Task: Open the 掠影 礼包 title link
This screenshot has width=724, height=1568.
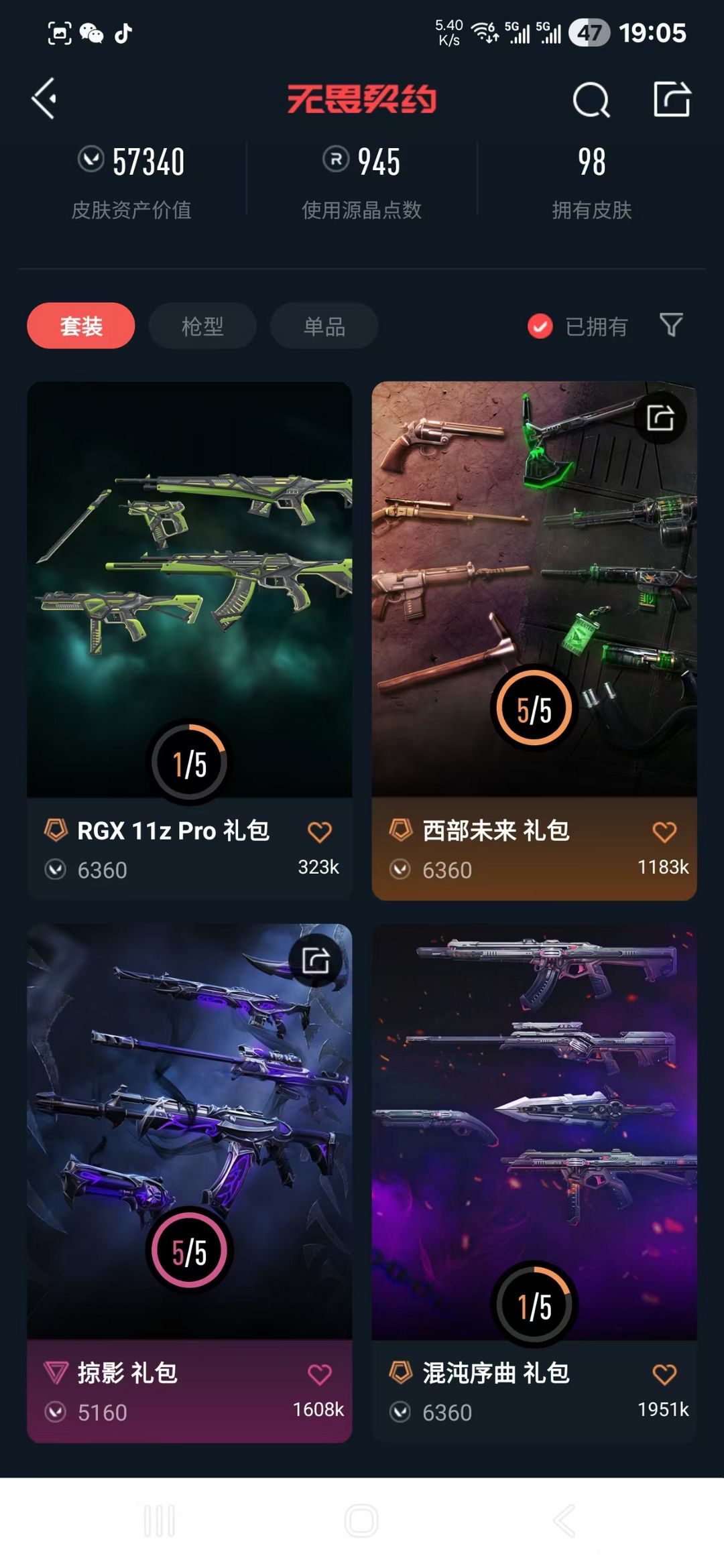Action: click(x=127, y=1373)
